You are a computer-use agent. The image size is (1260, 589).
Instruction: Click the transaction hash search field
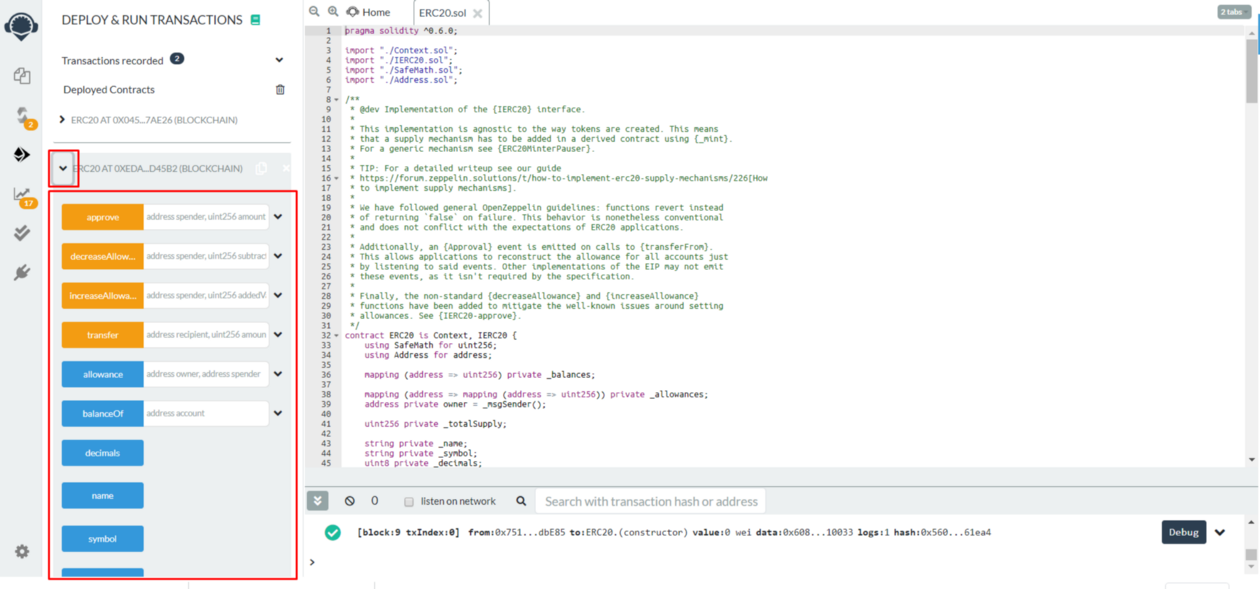[x=651, y=501]
